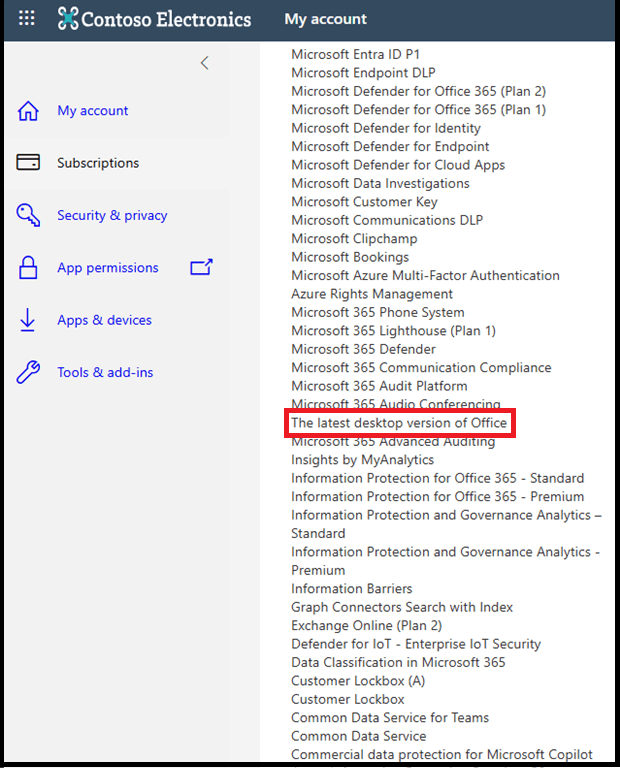Click 'Microsoft 365 Audit Platform'
Image resolution: width=620 pixels, height=768 pixels.
pyautogui.click(x=380, y=386)
